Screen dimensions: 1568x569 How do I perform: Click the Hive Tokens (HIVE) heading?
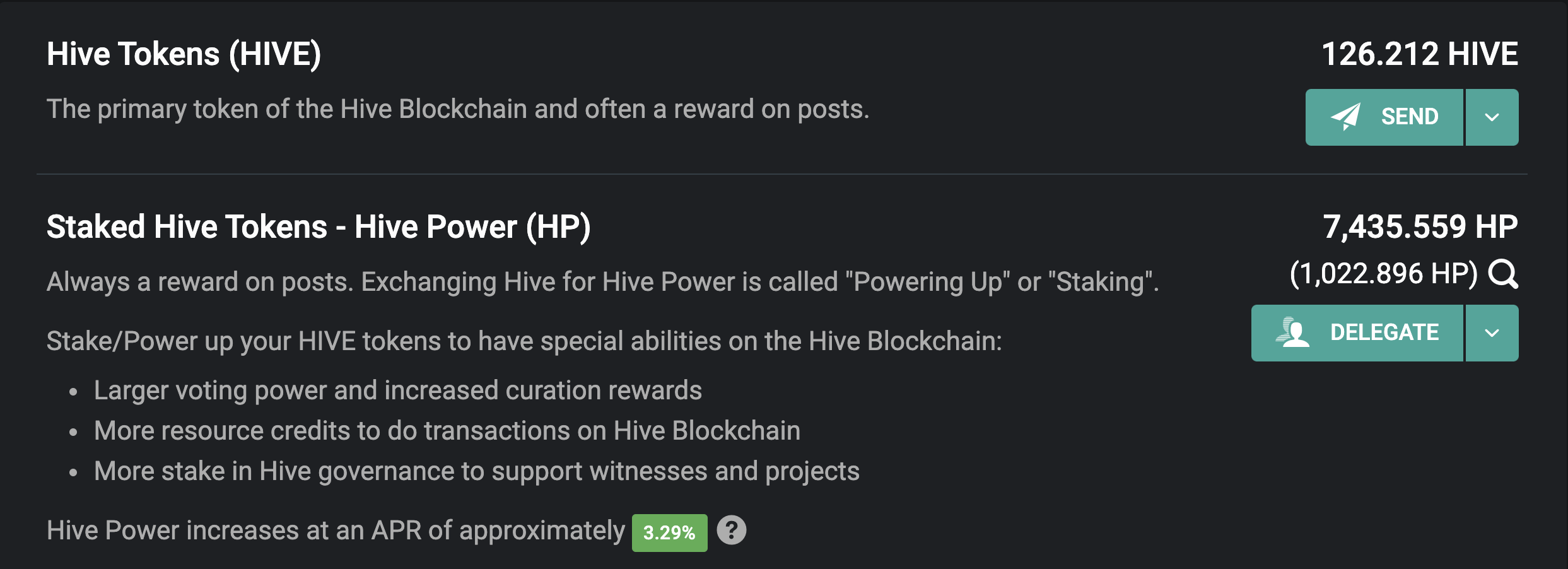[x=184, y=54]
